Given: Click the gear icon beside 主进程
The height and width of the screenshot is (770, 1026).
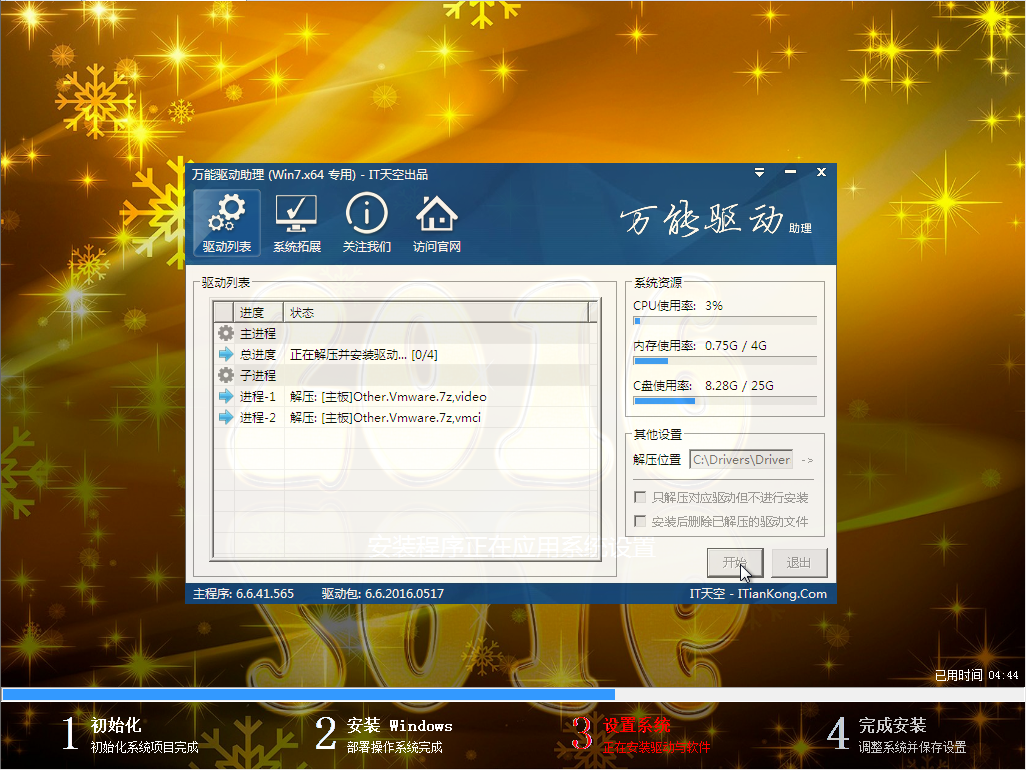Looking at the screenshot, I should (x=224, y=333).
